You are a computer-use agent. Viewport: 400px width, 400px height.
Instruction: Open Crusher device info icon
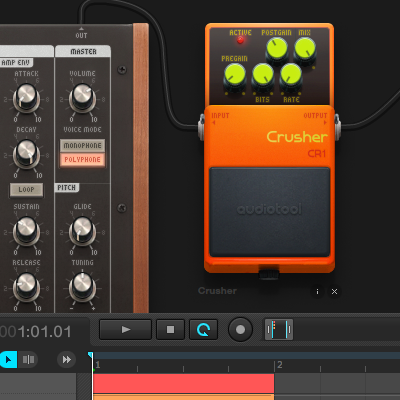[317, 292]
